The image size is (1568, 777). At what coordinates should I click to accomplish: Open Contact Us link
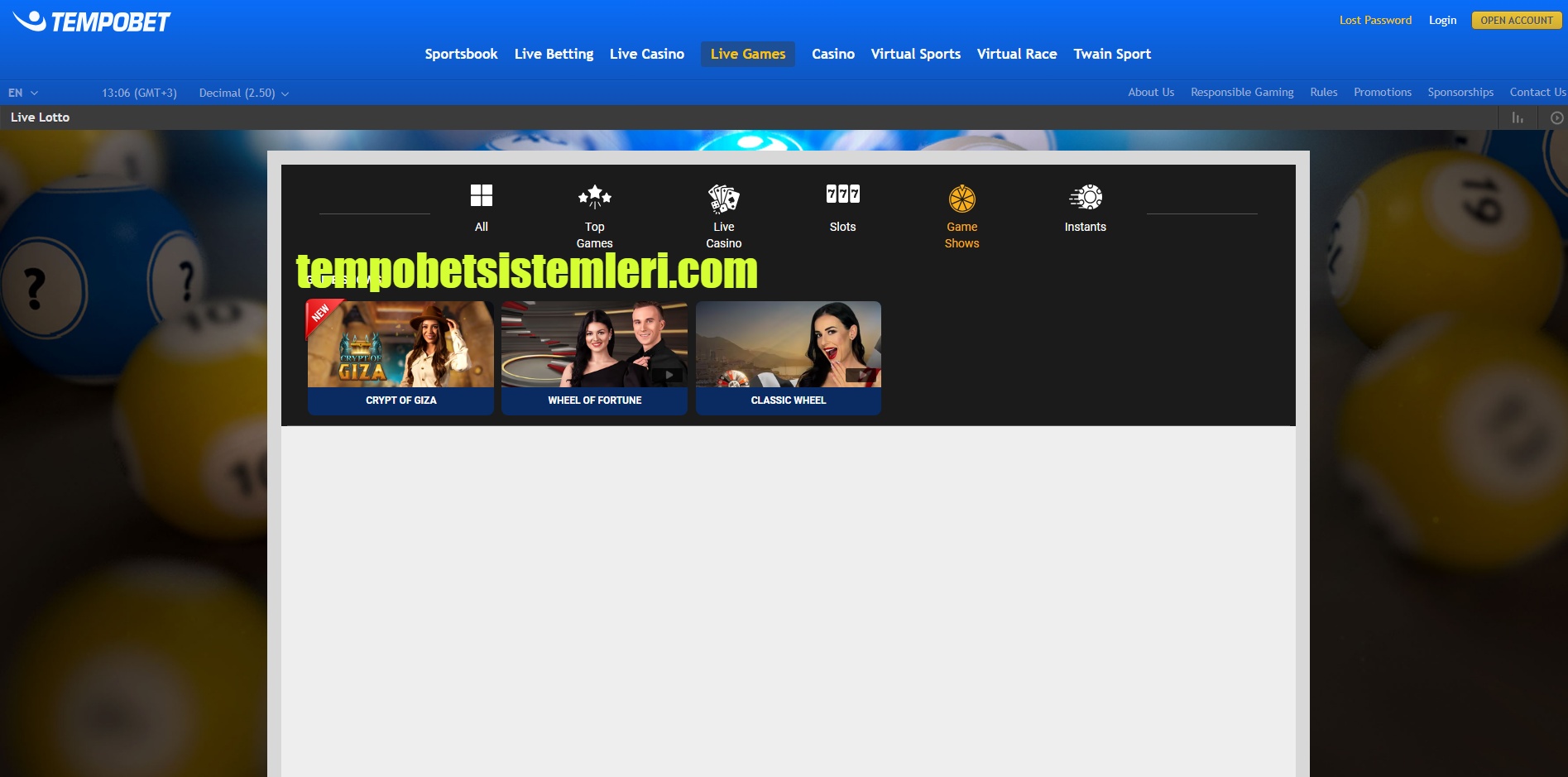pos(1537,92)
